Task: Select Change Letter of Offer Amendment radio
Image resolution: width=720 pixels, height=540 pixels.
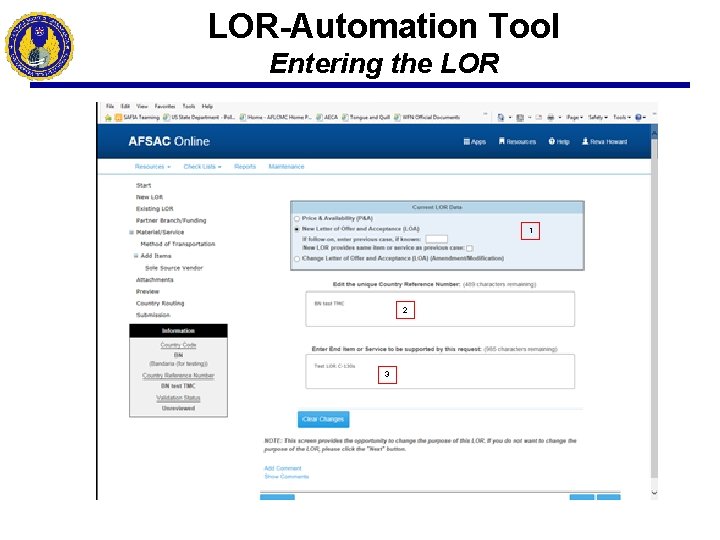Action: pyautogui.click(x=297, y=259)
